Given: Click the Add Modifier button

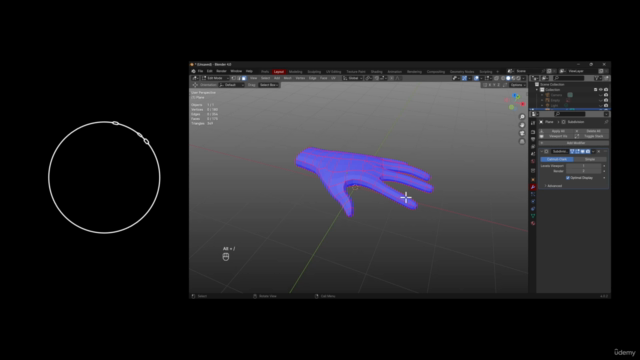Looking at the screenshot, I should [x=574, y=143].
